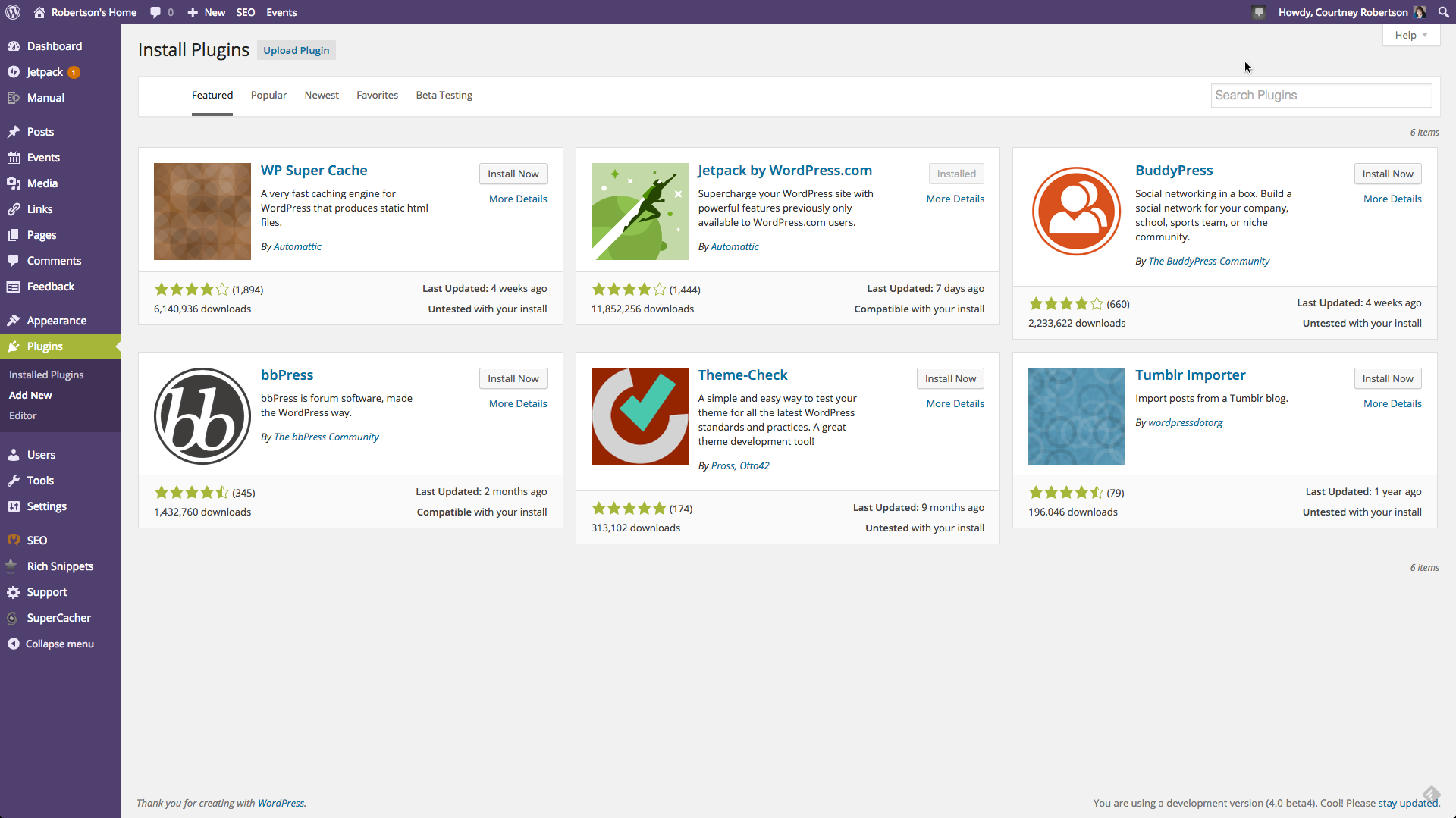This screenshot has width=1456, height=818.
Task: Switch to the Featured tab
Action: 212,95
